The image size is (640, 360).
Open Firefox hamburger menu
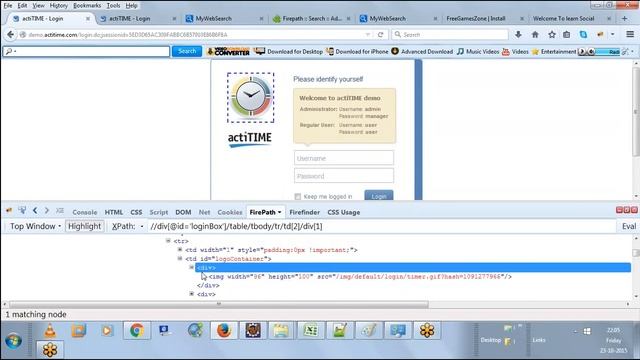630,35
